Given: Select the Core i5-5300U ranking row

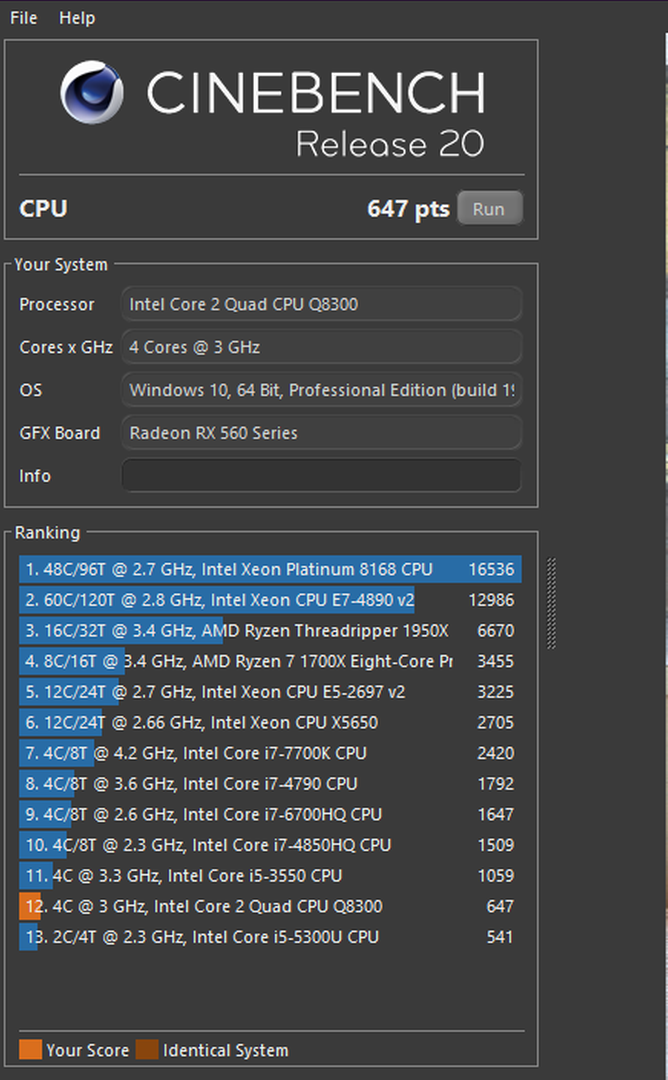Looking at the screenshot, I should coord(270,937).
